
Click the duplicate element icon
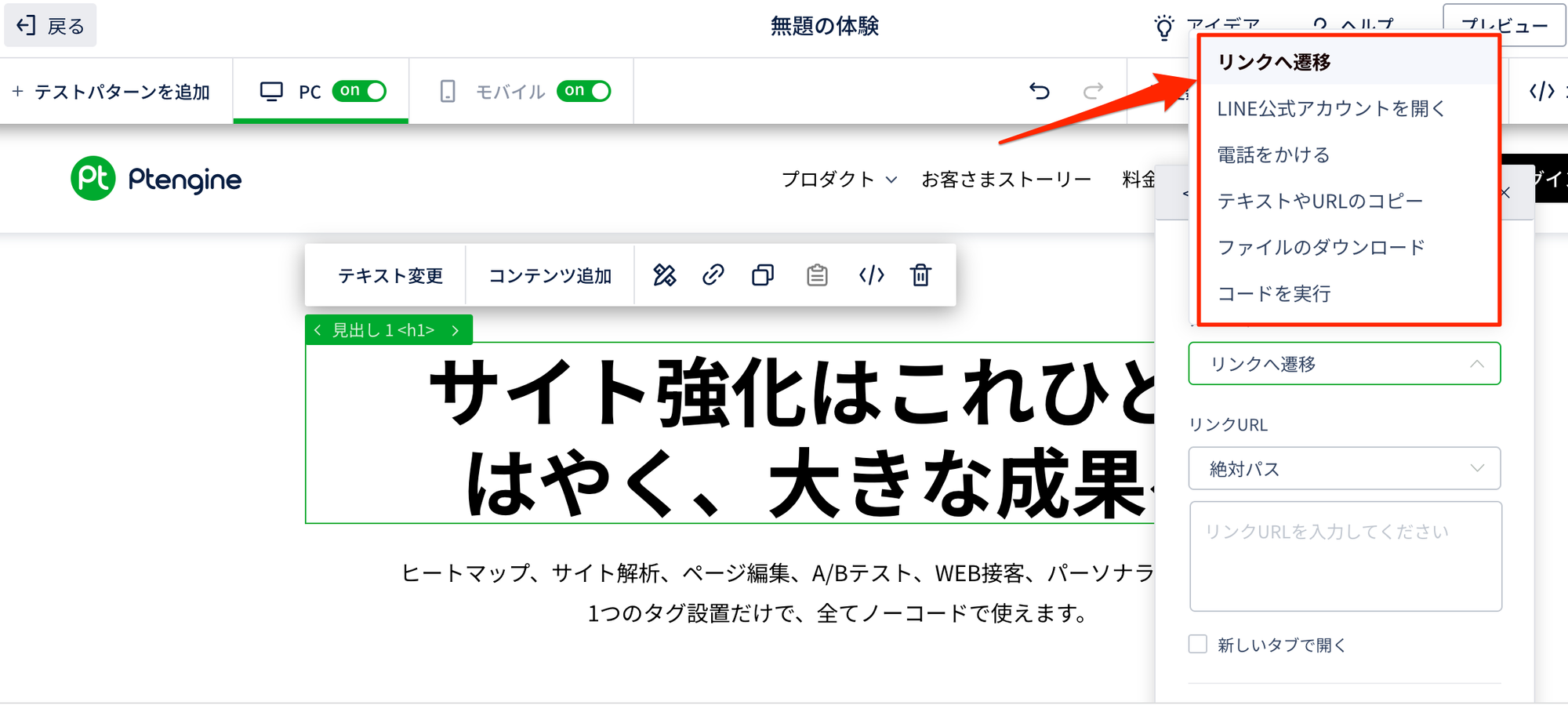[762, 275]
